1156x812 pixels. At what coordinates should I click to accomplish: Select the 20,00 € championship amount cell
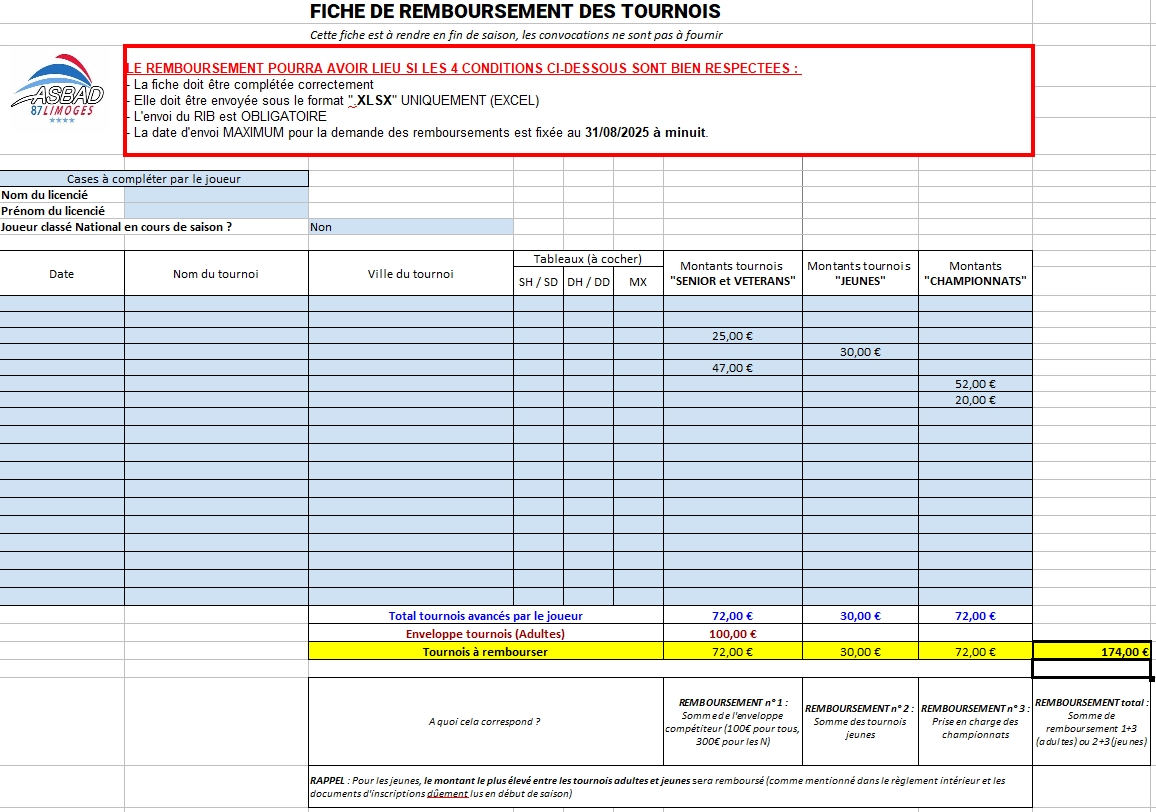[975, 399]
